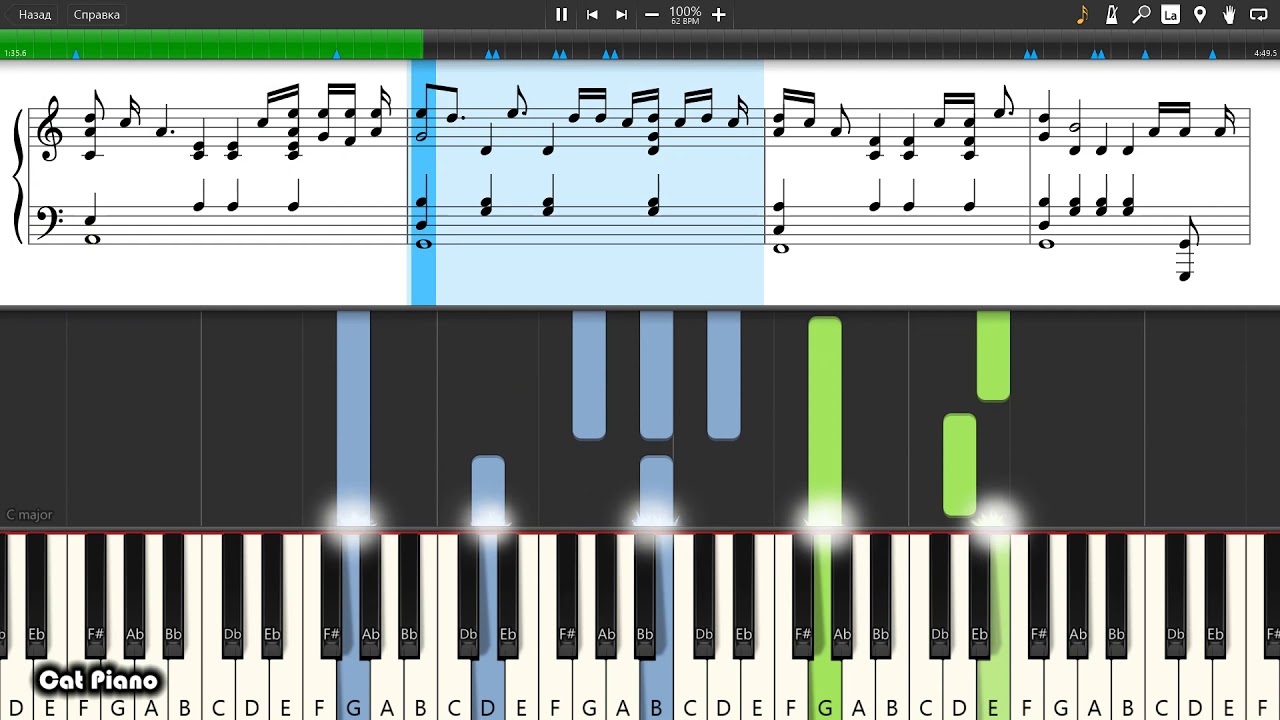
Task: Click the elapsed time 1:35.6 label
Action: 15,53
